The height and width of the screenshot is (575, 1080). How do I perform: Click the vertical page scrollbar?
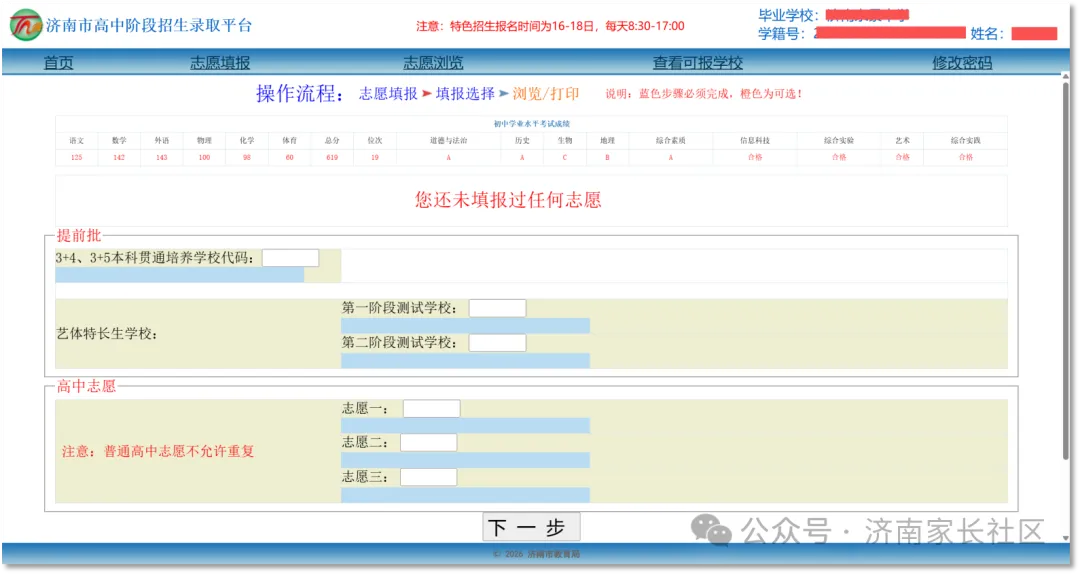click(1066, 269)
